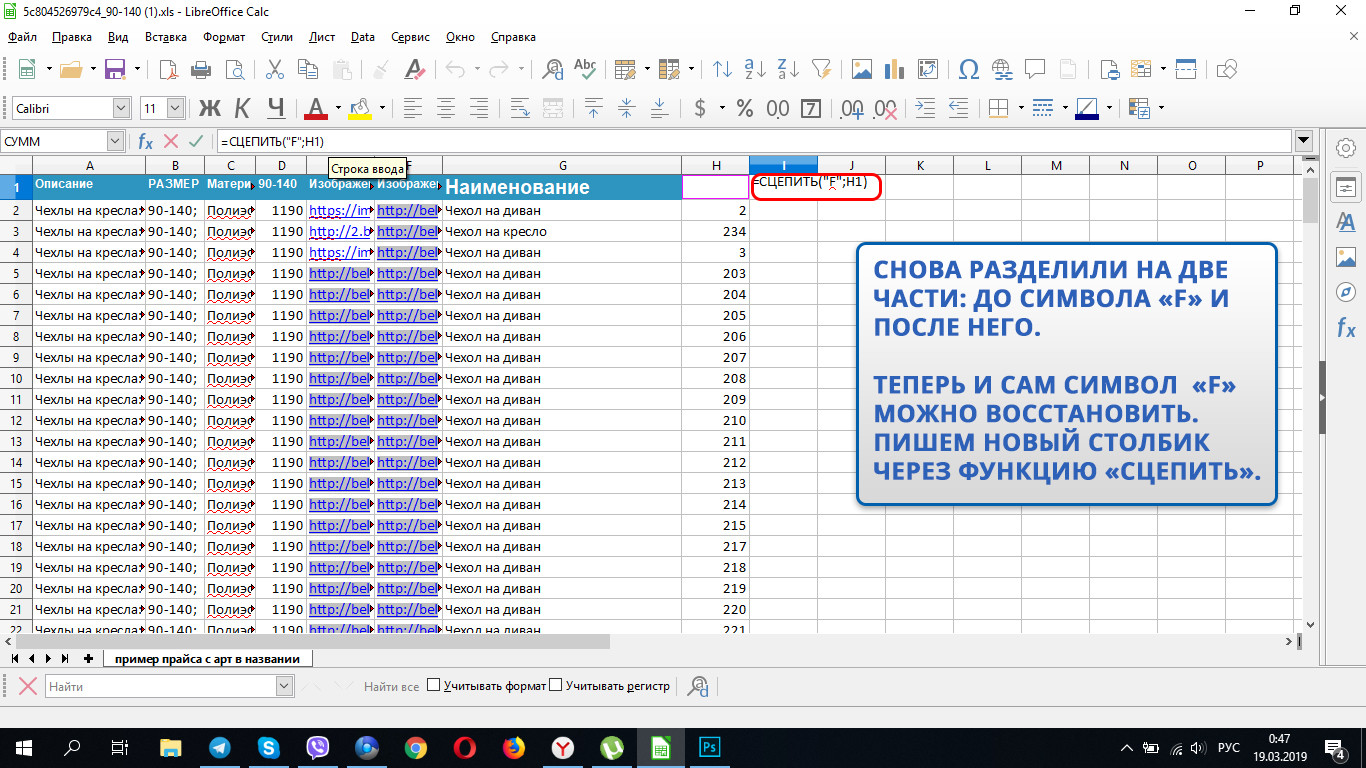Open the font name Calibri dropdown
Screen dimensions: 1366x768
122,108
